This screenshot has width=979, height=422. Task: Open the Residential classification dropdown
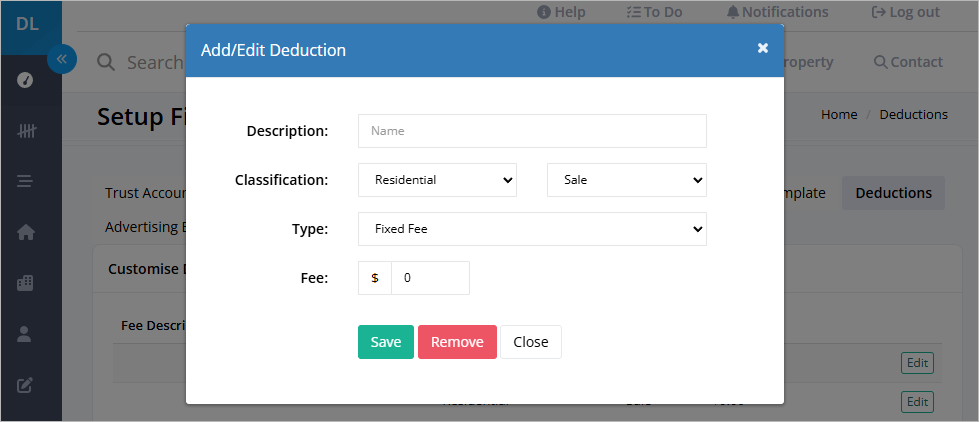(437, 180)
